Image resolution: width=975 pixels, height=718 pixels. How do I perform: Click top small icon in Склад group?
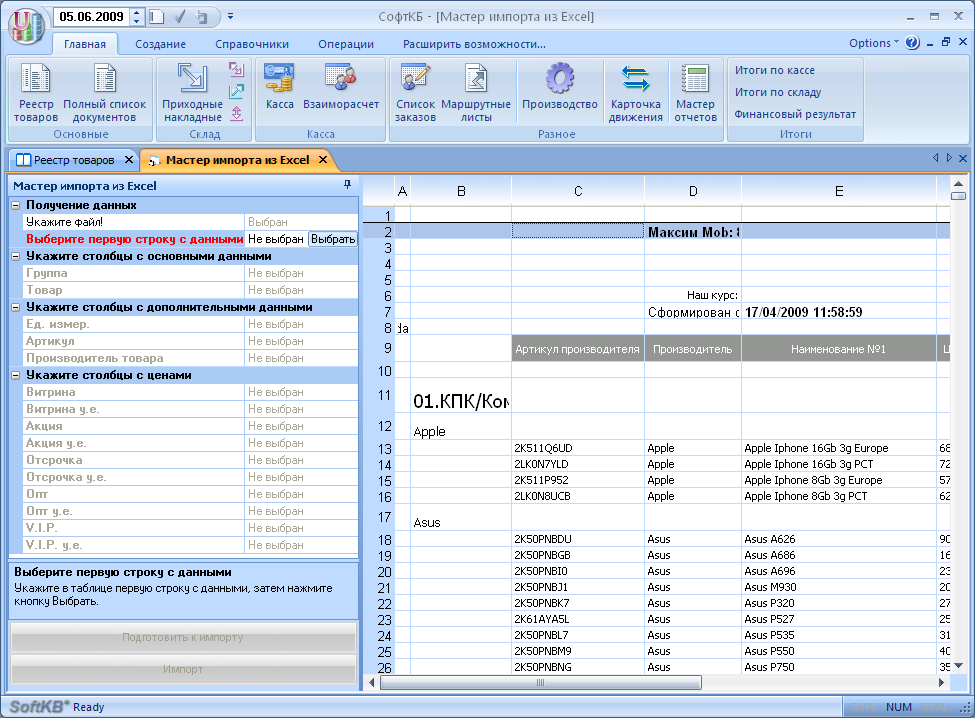236,69
